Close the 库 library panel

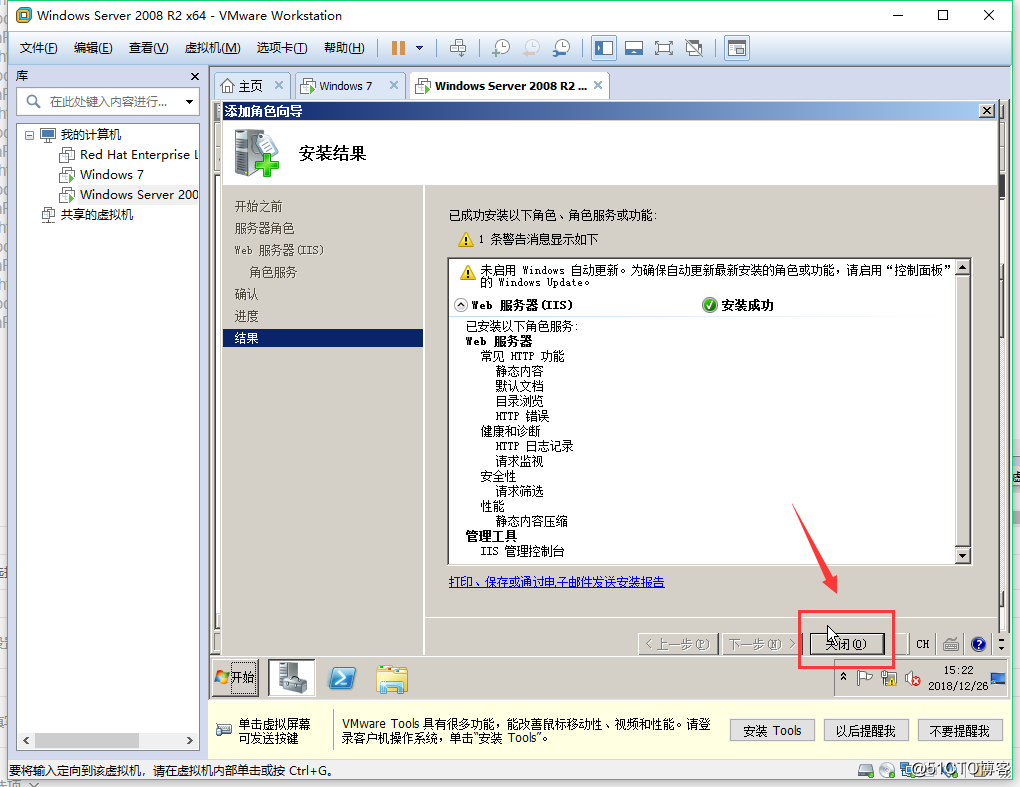click(195, 76)
